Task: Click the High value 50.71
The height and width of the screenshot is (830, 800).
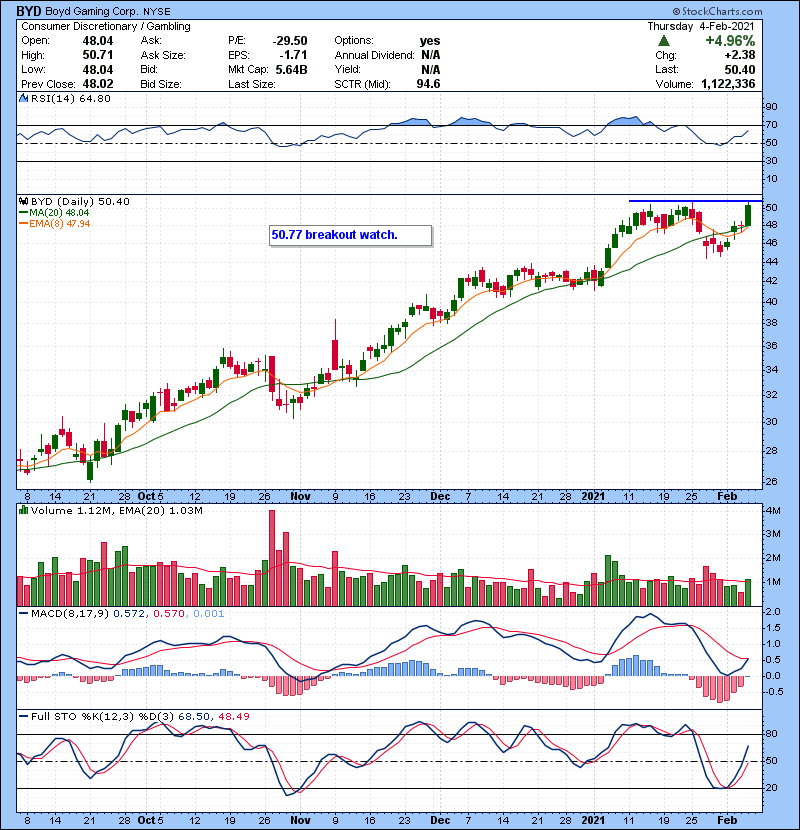Action: coord(98,55)
